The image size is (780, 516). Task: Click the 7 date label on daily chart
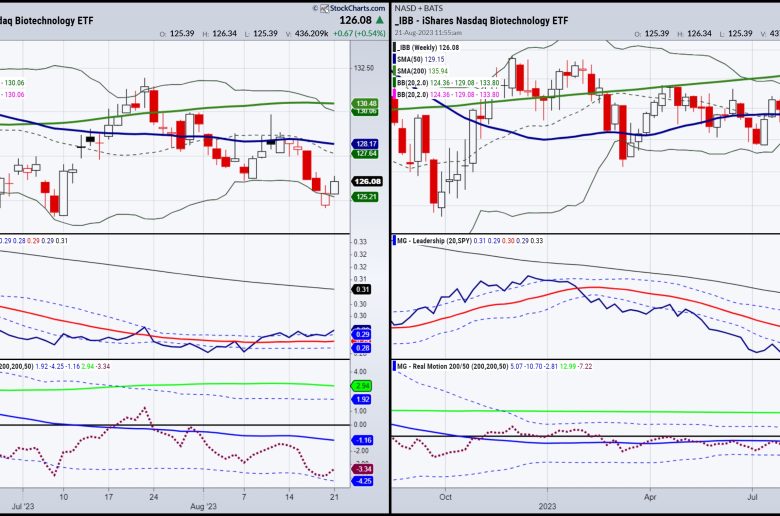tap(244, 497)
